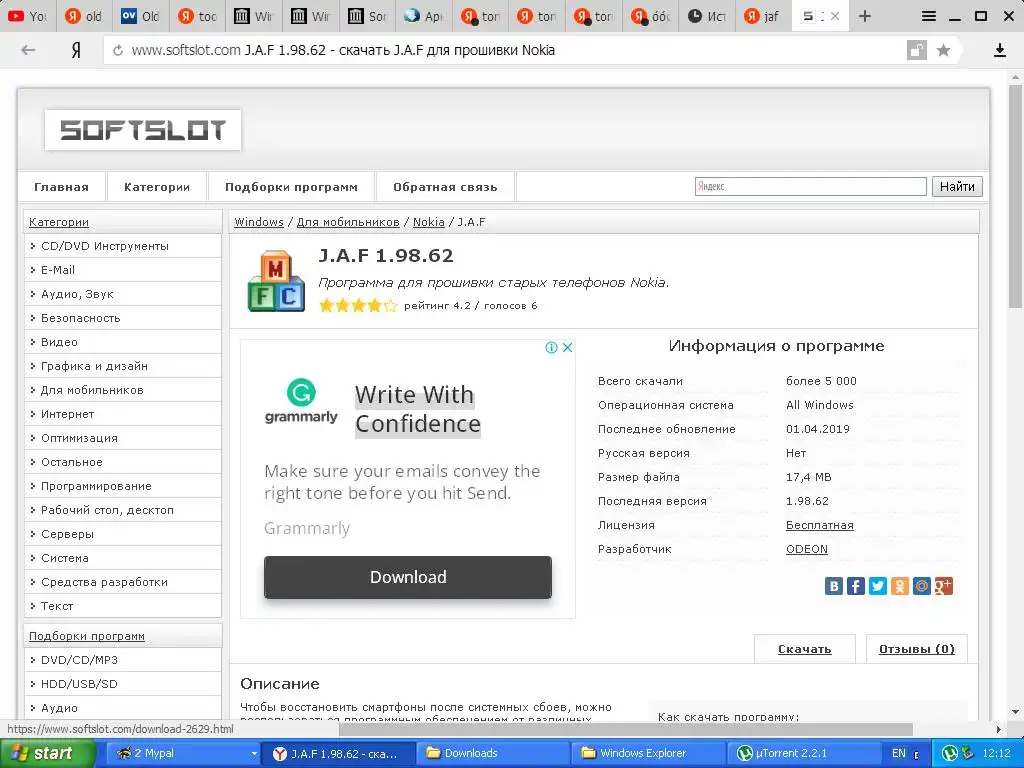Open Обратная связь menu item
This screenshot has width=1024, height=768.
[x=445, y=187]
